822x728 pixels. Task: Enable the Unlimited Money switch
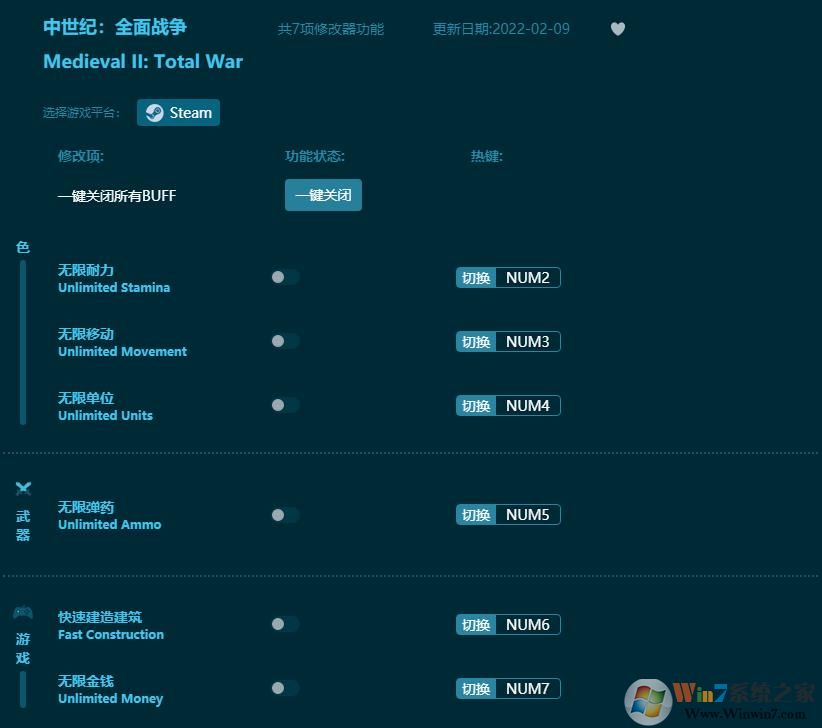[284, 689]
